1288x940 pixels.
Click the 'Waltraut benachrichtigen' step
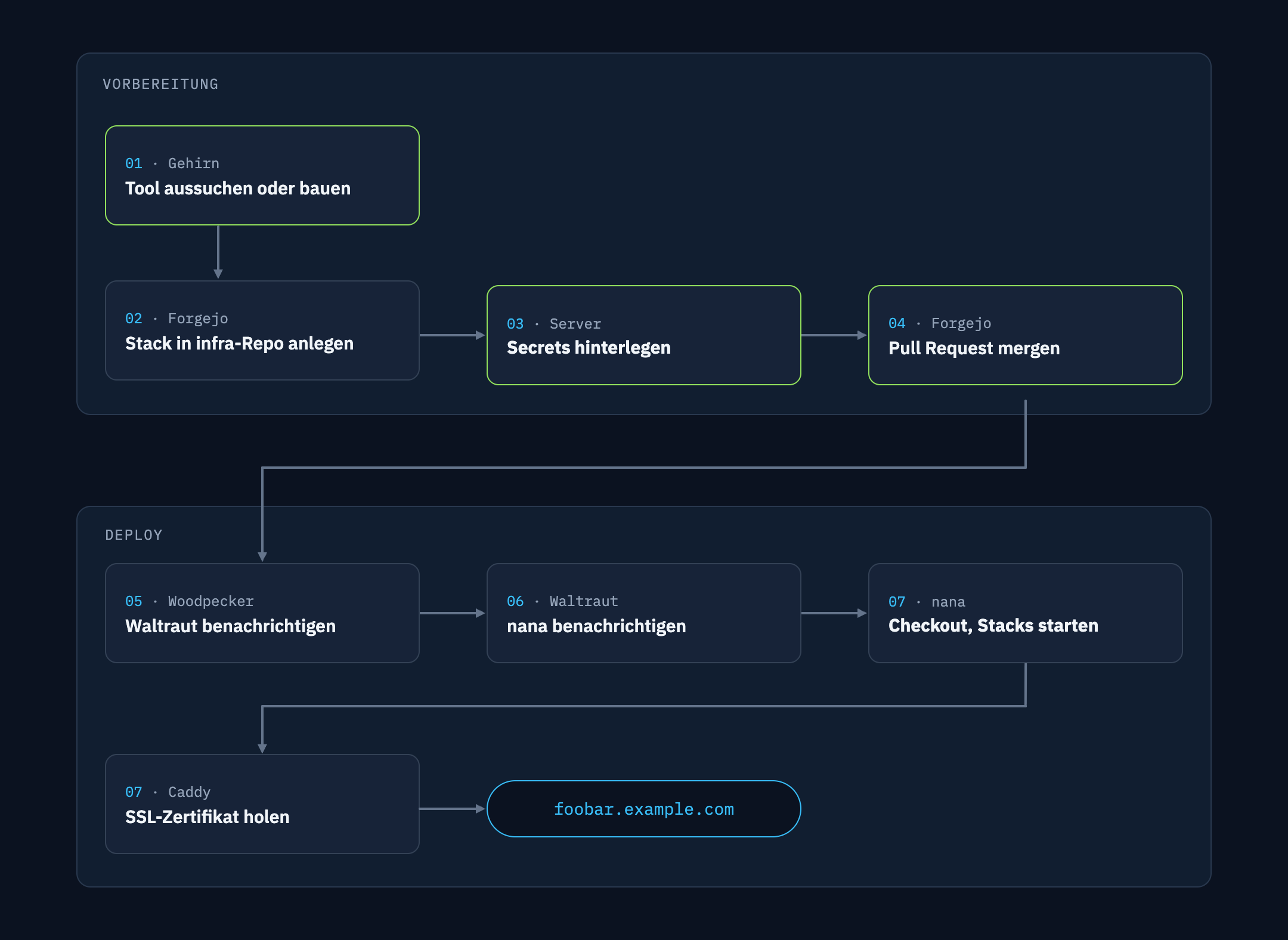coord(262,613)
